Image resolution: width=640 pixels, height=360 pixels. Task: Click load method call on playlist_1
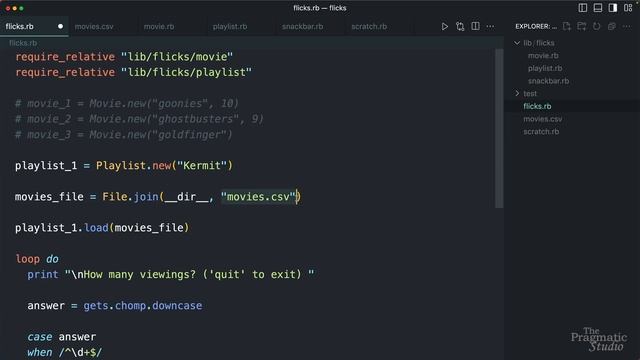coord(96,228)
